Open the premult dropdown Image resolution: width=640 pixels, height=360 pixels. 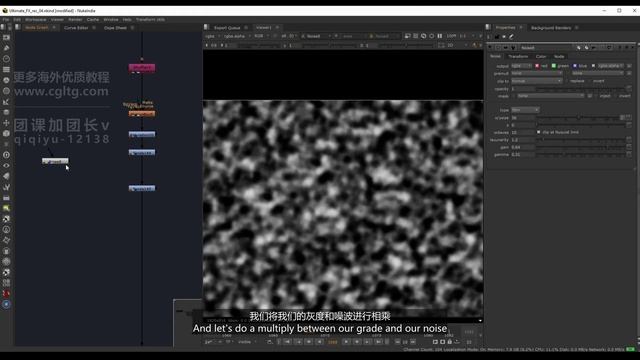click(x=537, y=73)
